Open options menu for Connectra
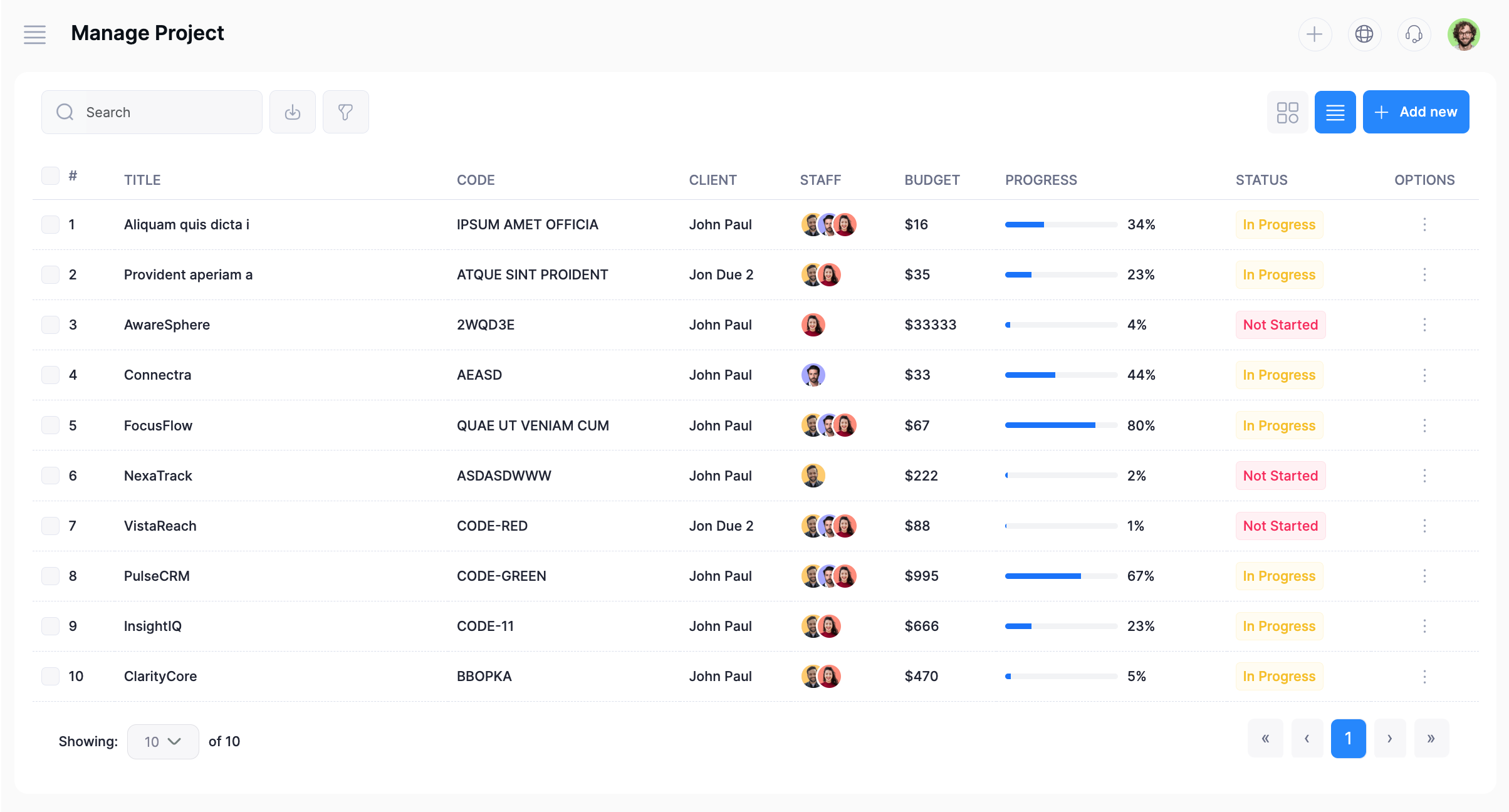Screen dimensions: 1509x812 tap(1424, 375)
